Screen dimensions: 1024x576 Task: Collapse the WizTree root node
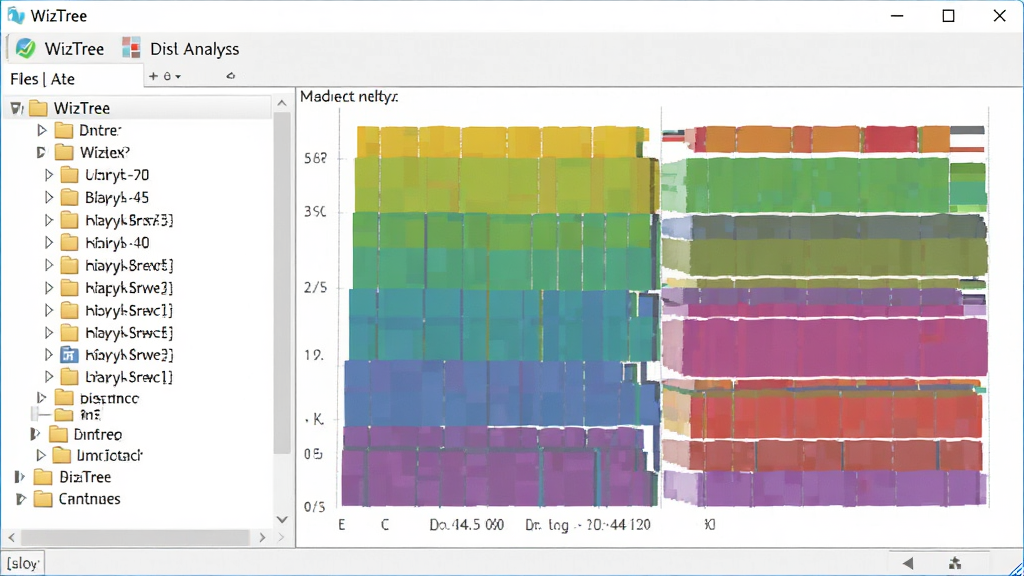coord(16,108)
